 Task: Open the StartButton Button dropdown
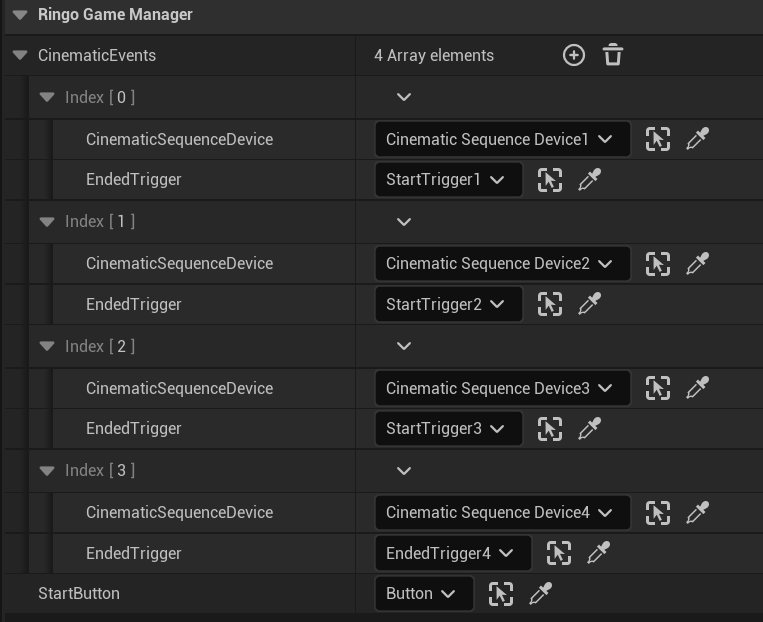coord(421,594)
